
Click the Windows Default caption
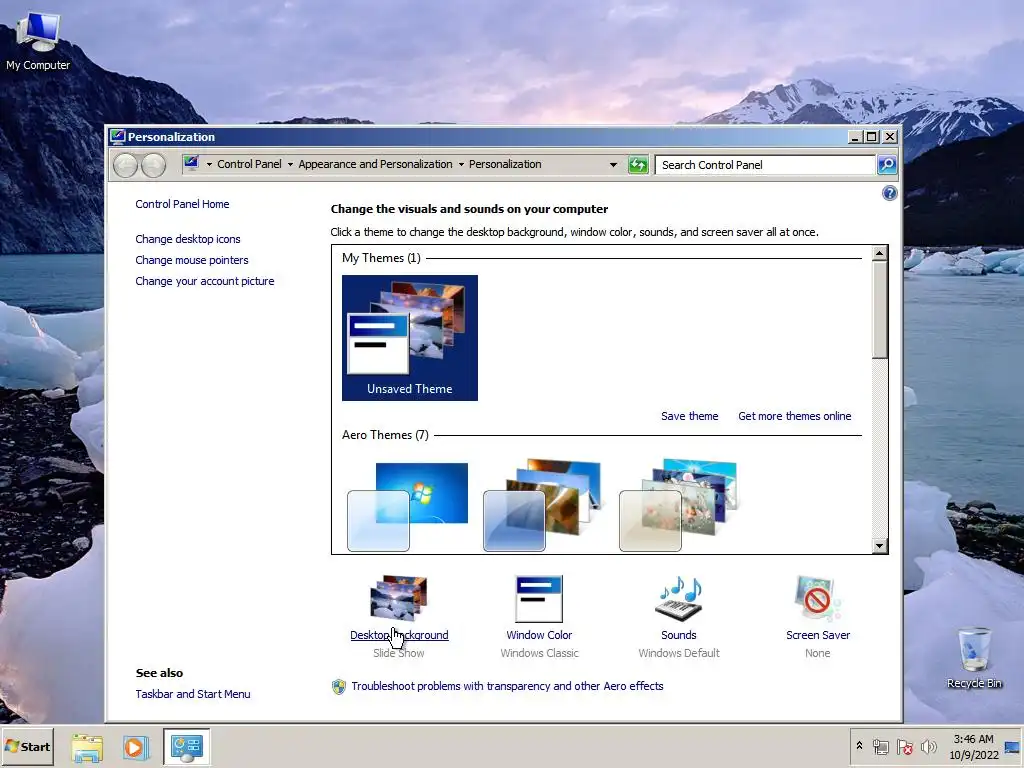pos(679,653)
